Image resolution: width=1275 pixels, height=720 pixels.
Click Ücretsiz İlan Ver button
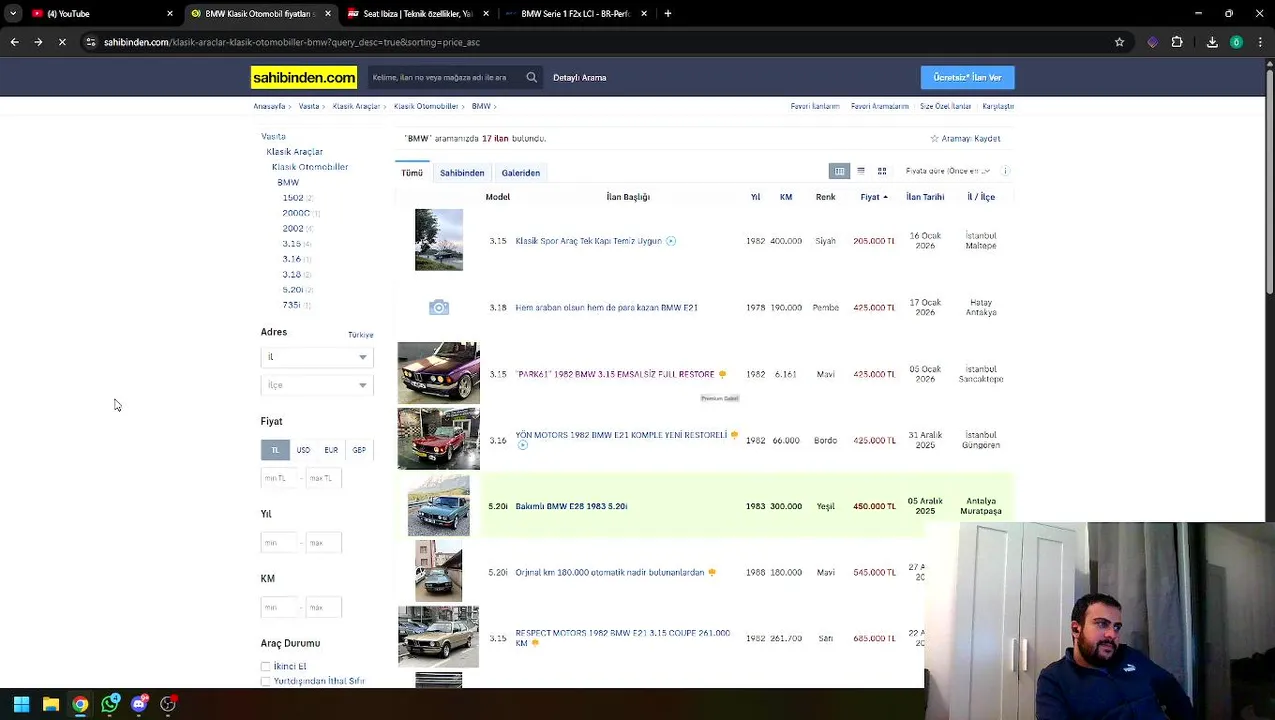pos(967,77)
